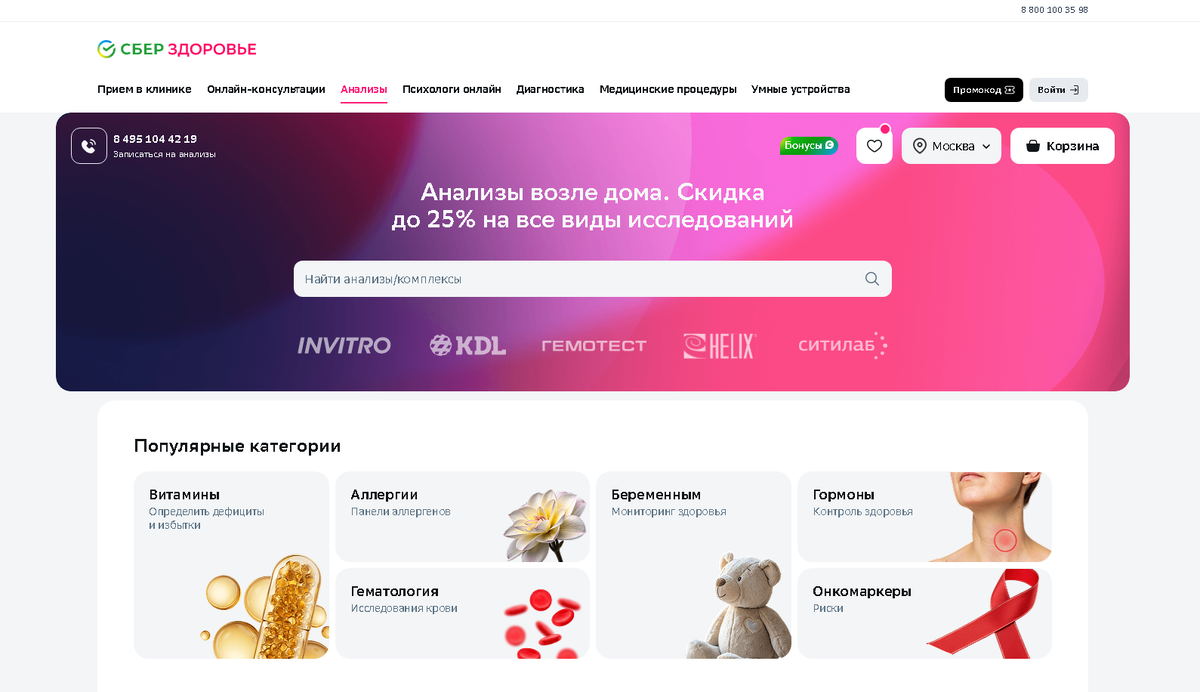Select the Helix lab logo

tap(720, 346)
